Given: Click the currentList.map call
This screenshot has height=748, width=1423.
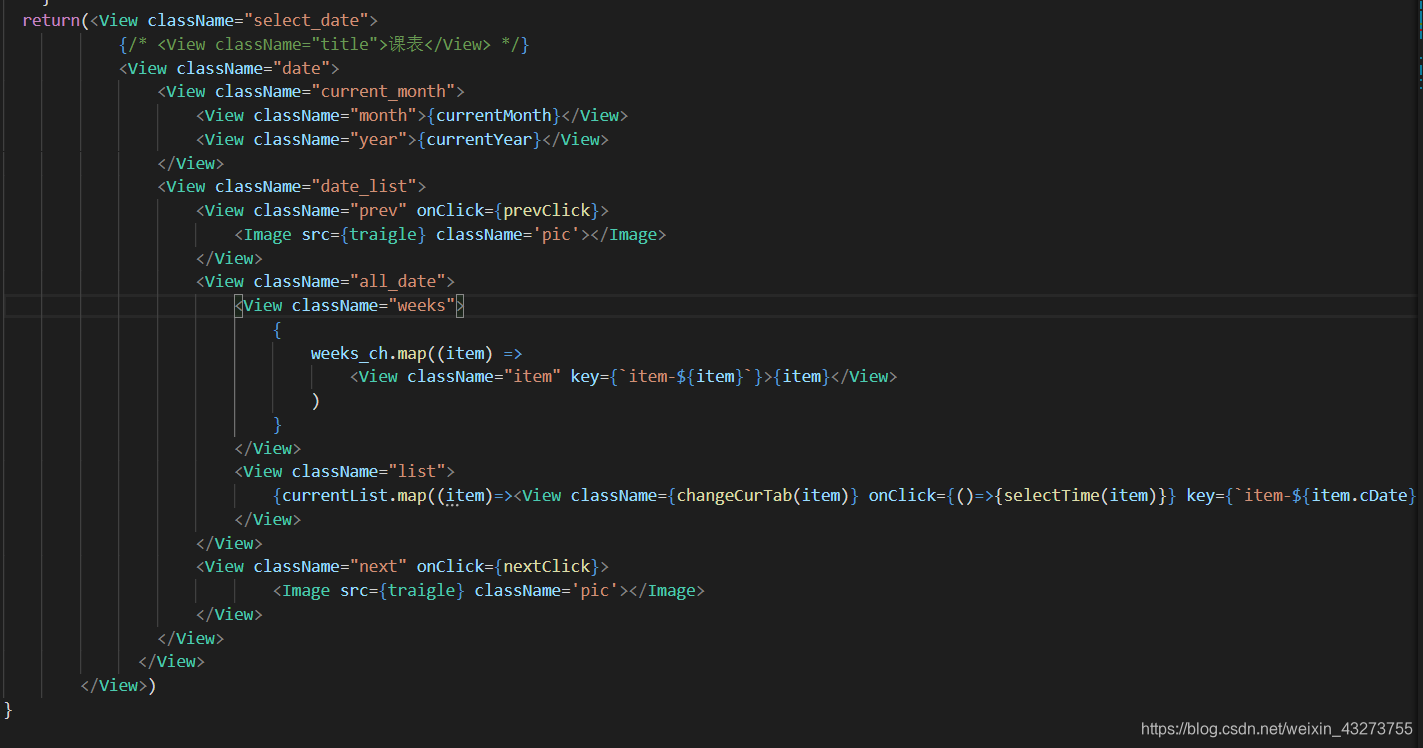Looking at the screenshot, I should pos(355,495).
